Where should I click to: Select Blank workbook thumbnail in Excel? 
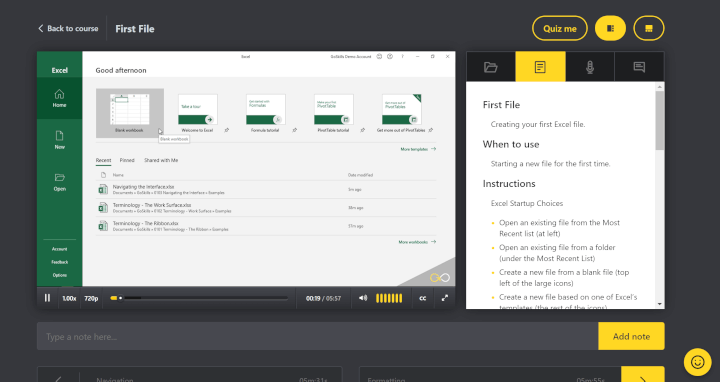pyautogui.click(x=129, y=113)
